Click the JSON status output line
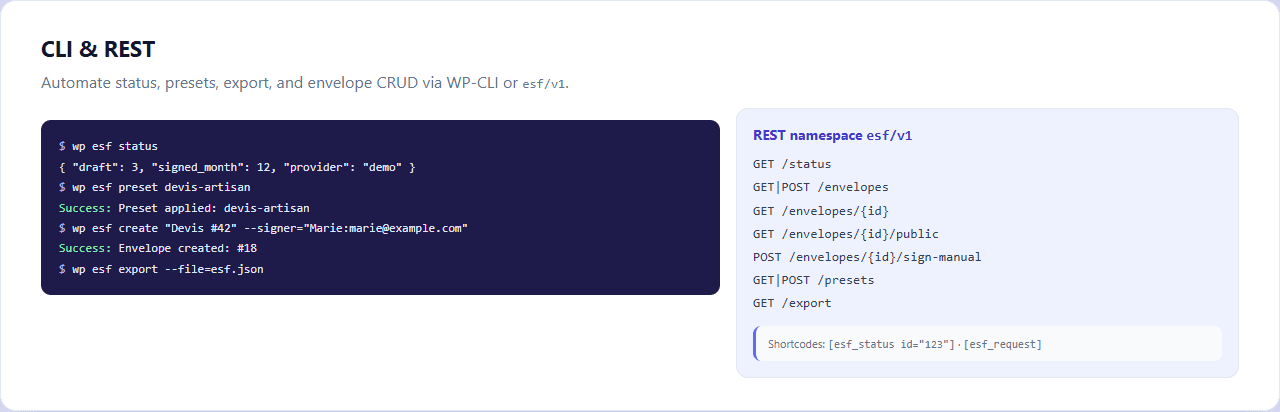The image size is (1280, 412). 237,166
